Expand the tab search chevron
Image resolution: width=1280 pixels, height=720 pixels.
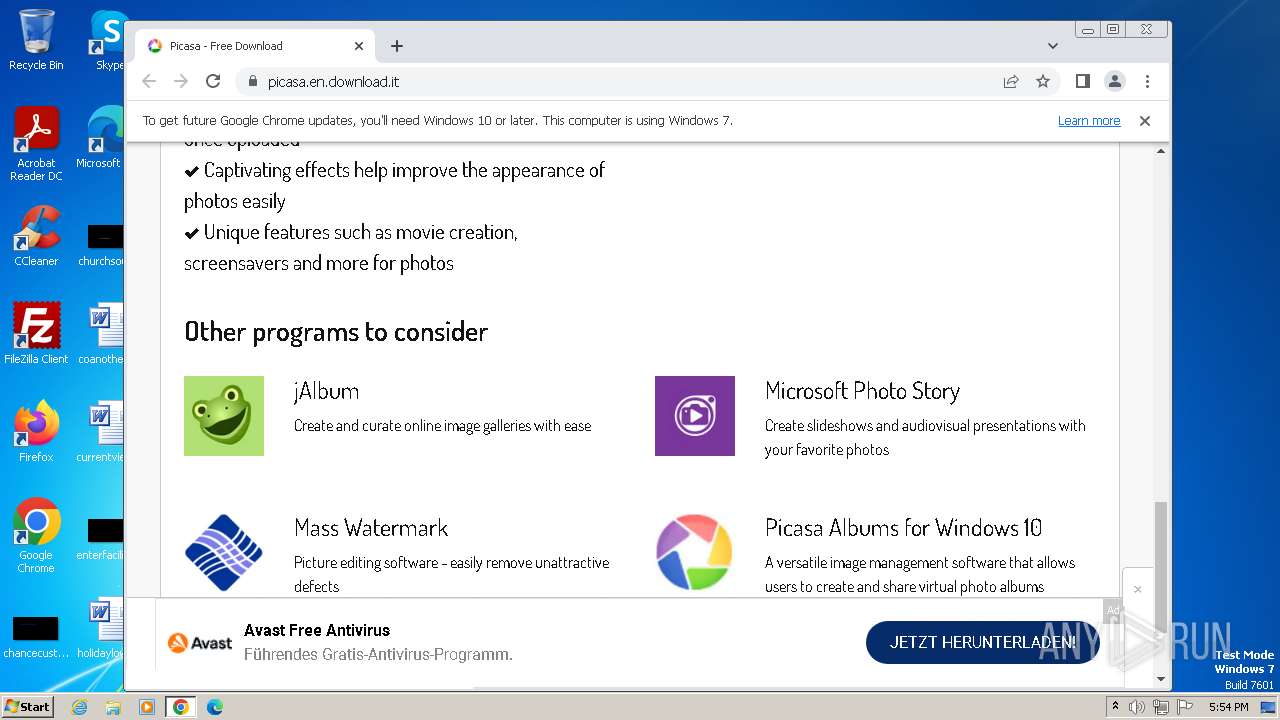click(x=1052, y=46)
